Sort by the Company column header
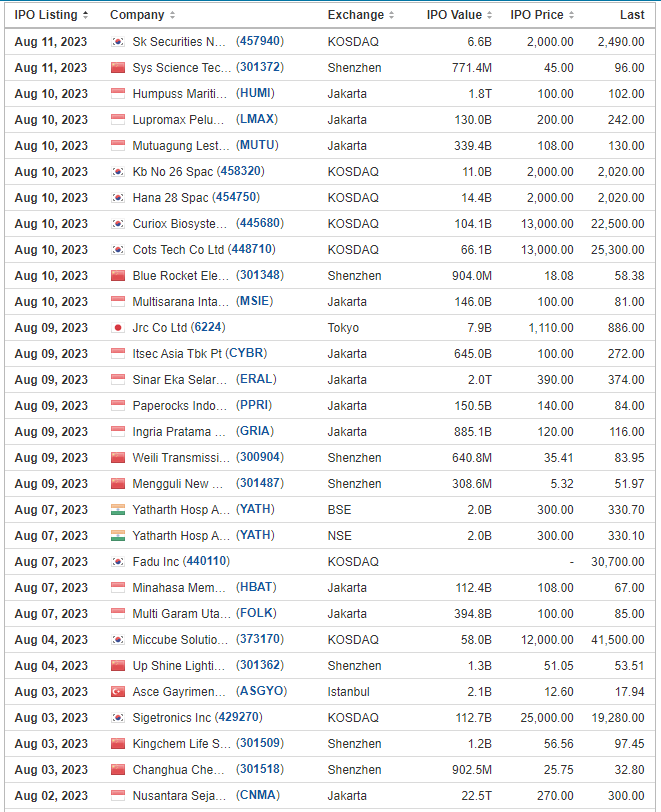Viewport: 661px width, 812px height. pyautogui.click(x=142, y=15)
